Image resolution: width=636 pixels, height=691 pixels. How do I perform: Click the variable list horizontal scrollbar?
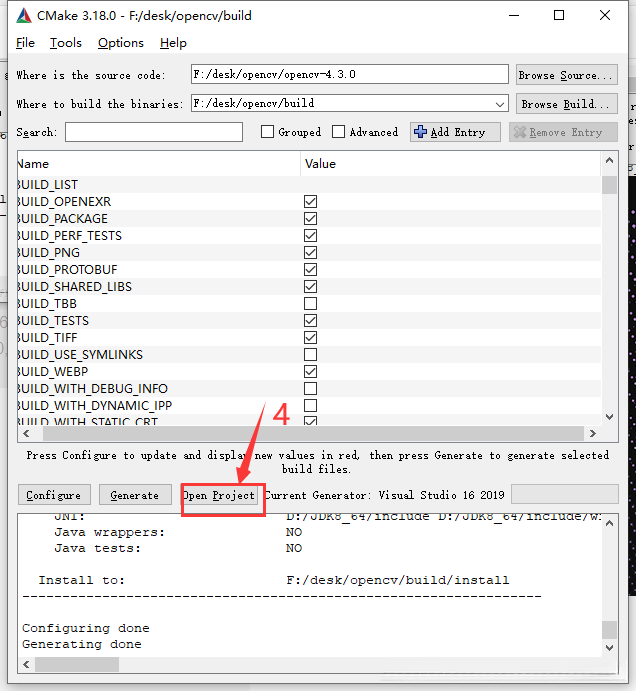tap(313, 433)
